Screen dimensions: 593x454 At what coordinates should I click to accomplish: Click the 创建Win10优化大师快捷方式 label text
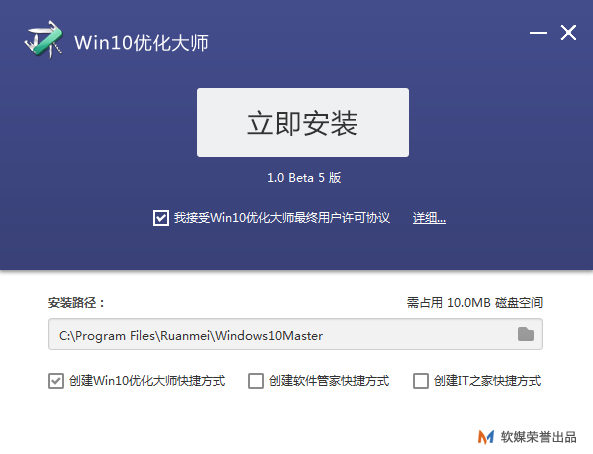point(147,381)
